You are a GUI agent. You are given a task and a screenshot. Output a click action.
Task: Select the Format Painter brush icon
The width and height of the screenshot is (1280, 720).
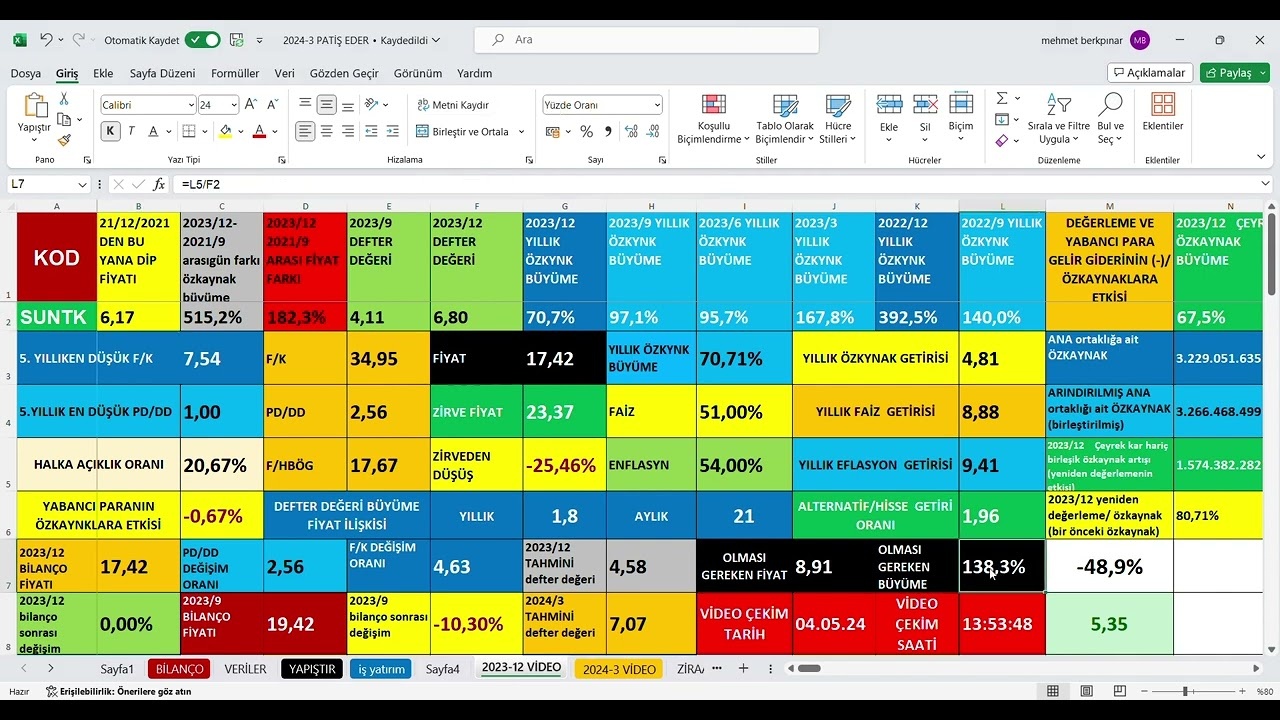coord(64,141)
